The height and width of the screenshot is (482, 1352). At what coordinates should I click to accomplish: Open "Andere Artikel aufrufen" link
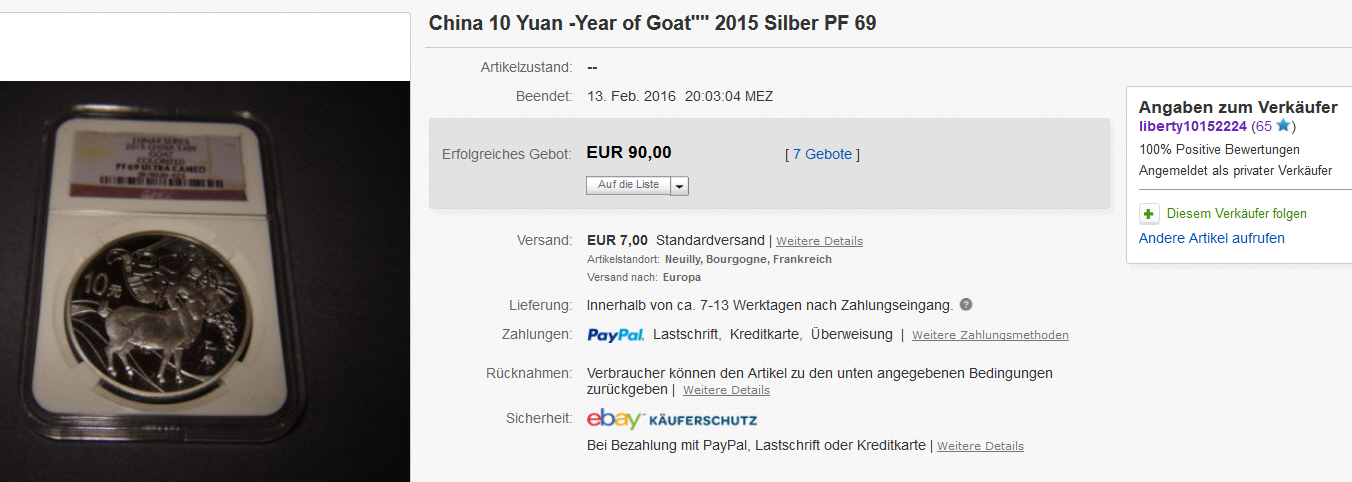[x=1211, y=238]
